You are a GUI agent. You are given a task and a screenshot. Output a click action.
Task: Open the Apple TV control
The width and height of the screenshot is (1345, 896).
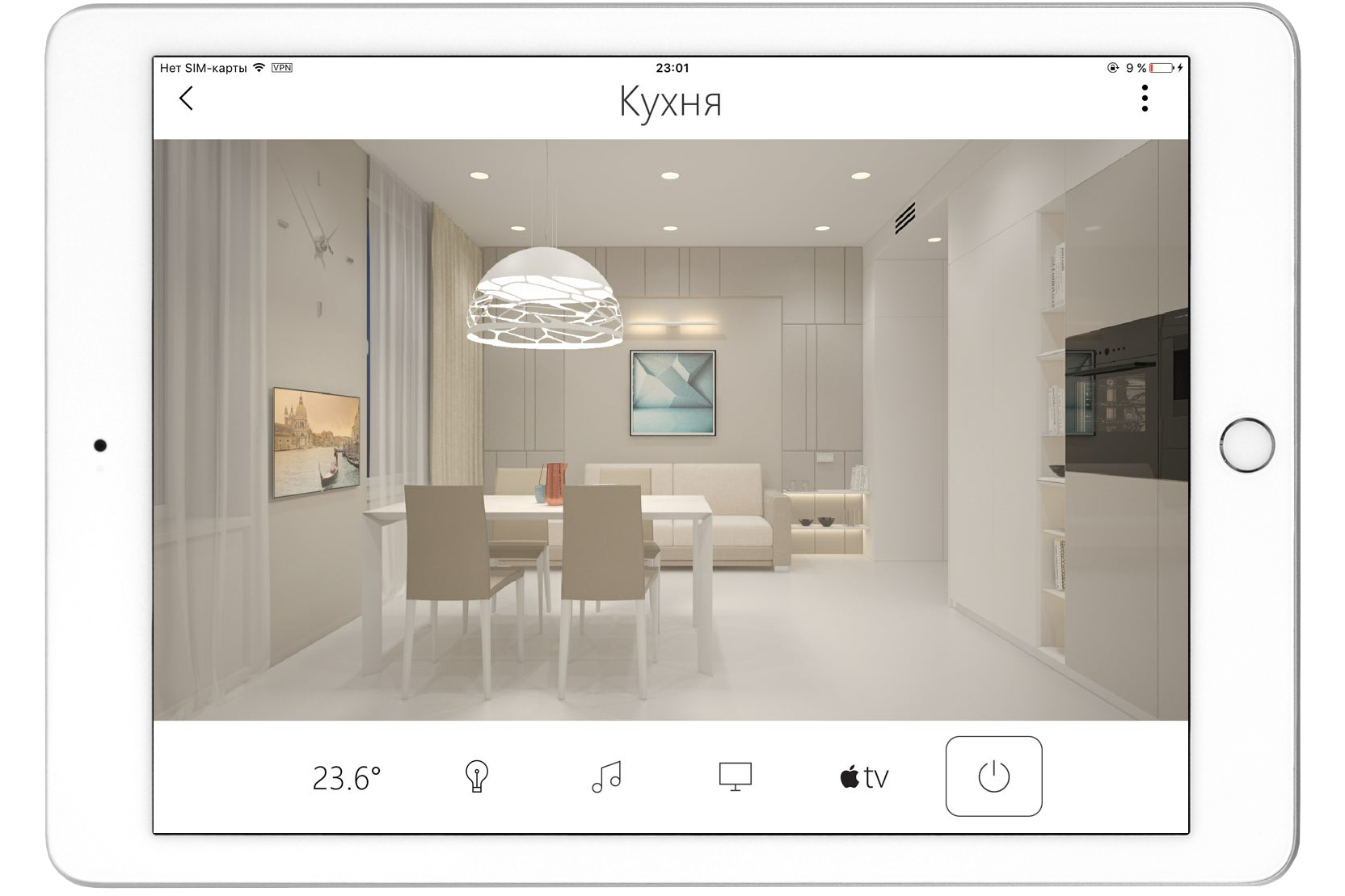(x=864, y=777)
